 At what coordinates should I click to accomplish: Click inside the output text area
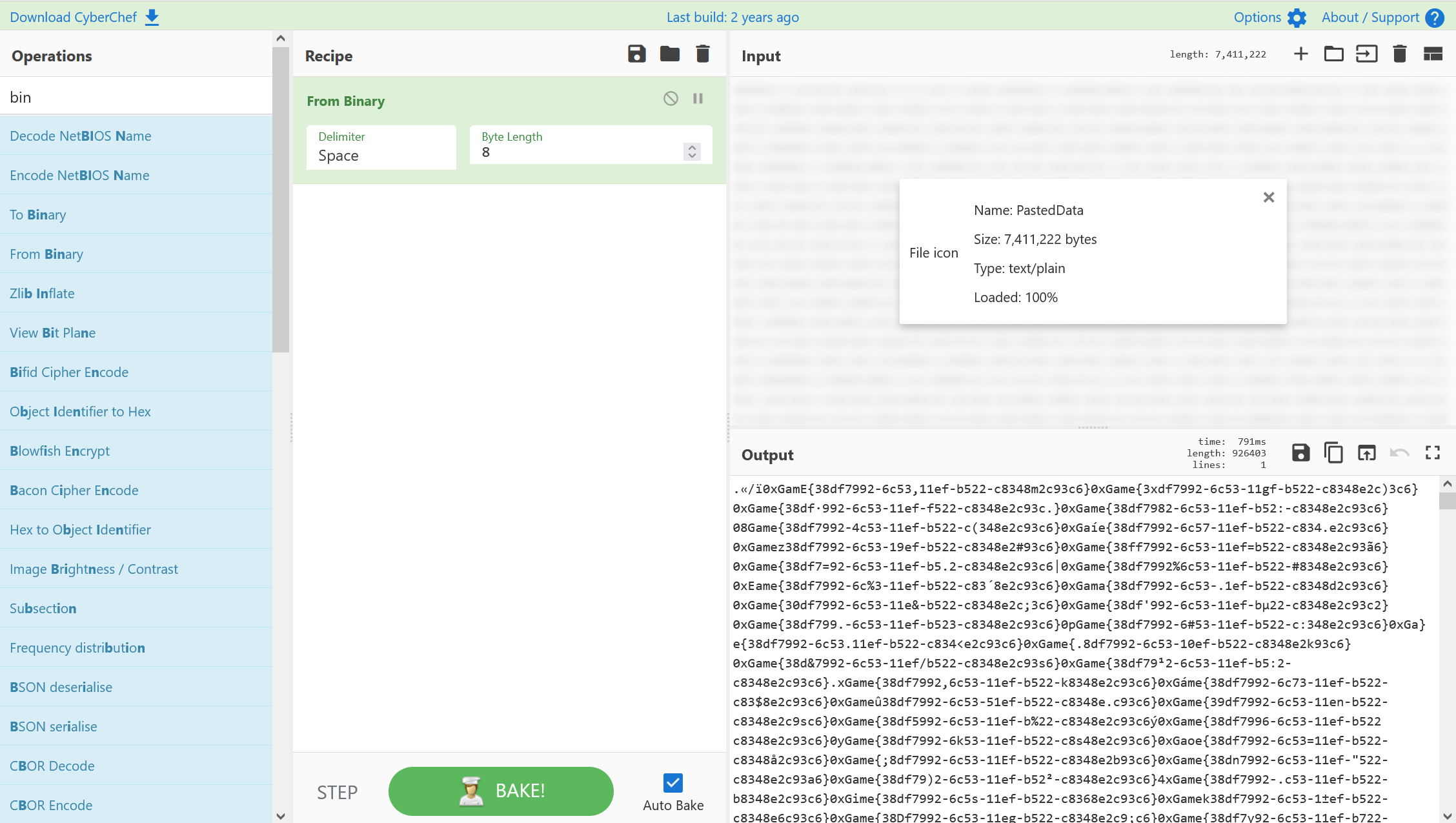1084,649
